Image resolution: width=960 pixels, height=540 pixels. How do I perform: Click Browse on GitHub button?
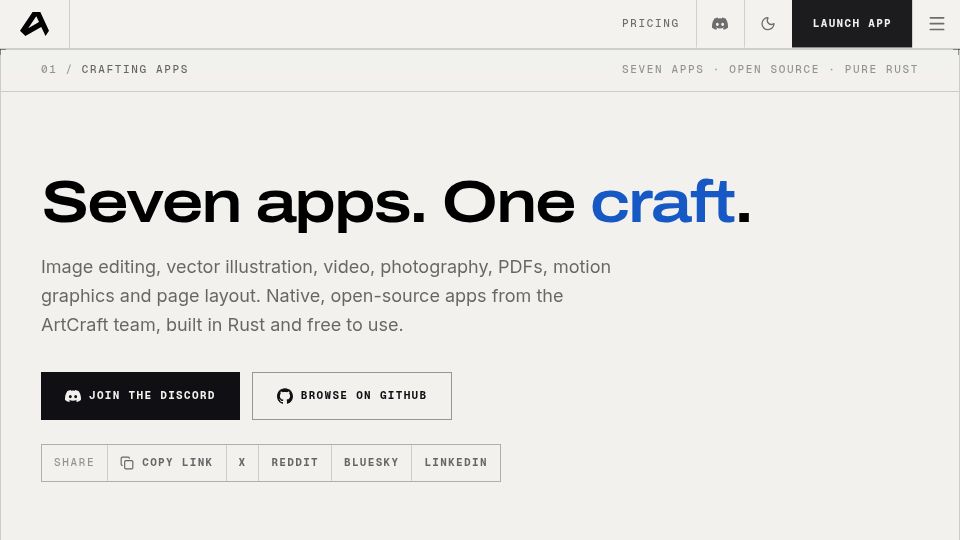point(351,396)
